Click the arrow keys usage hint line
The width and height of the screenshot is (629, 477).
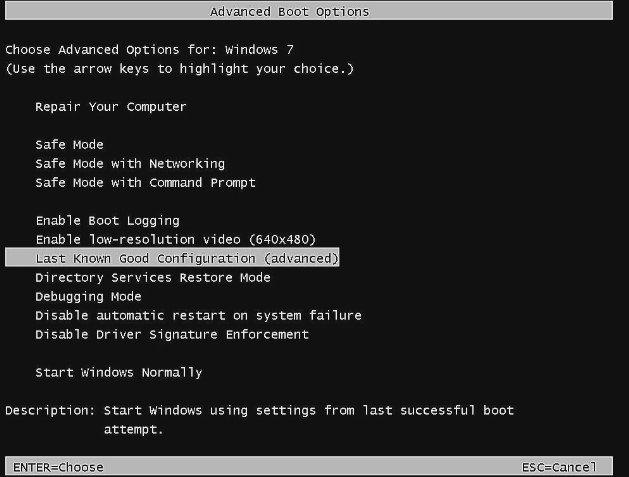180,68
